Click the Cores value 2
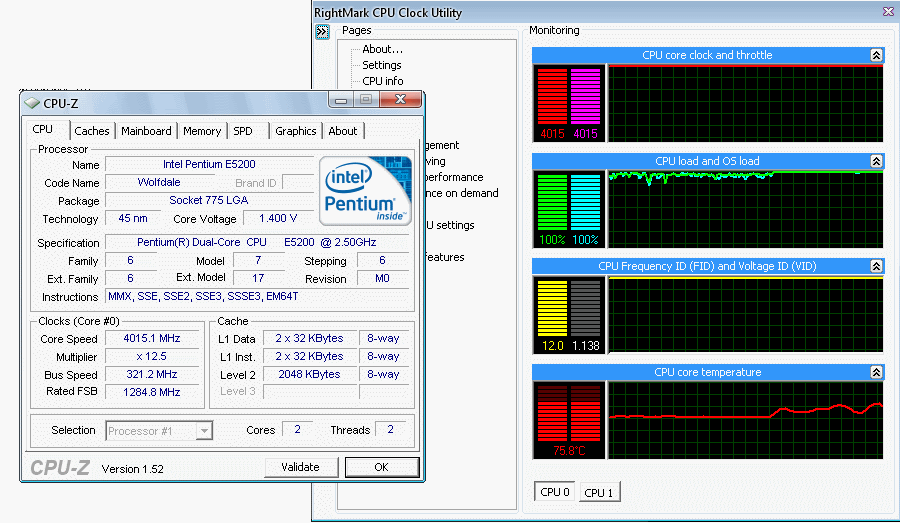Viewport: 900px width, 523px height. point(297,429)
